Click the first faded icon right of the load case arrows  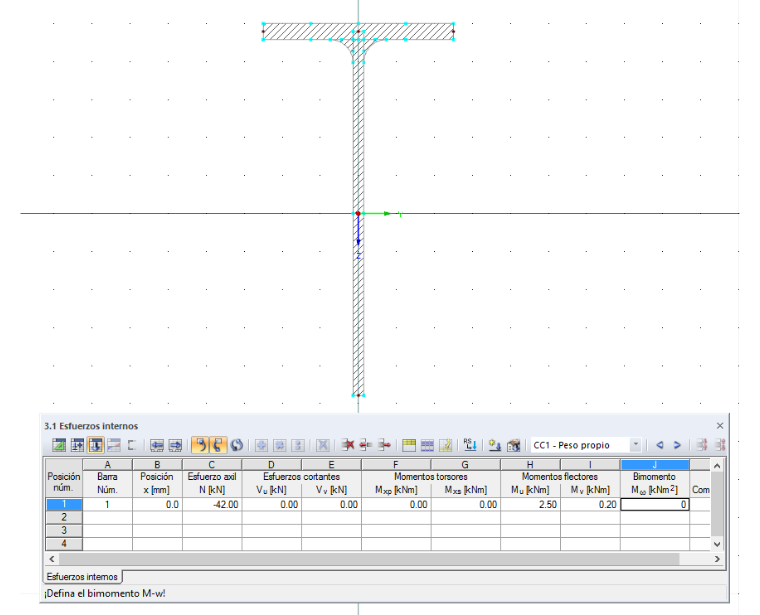(701, 445)
